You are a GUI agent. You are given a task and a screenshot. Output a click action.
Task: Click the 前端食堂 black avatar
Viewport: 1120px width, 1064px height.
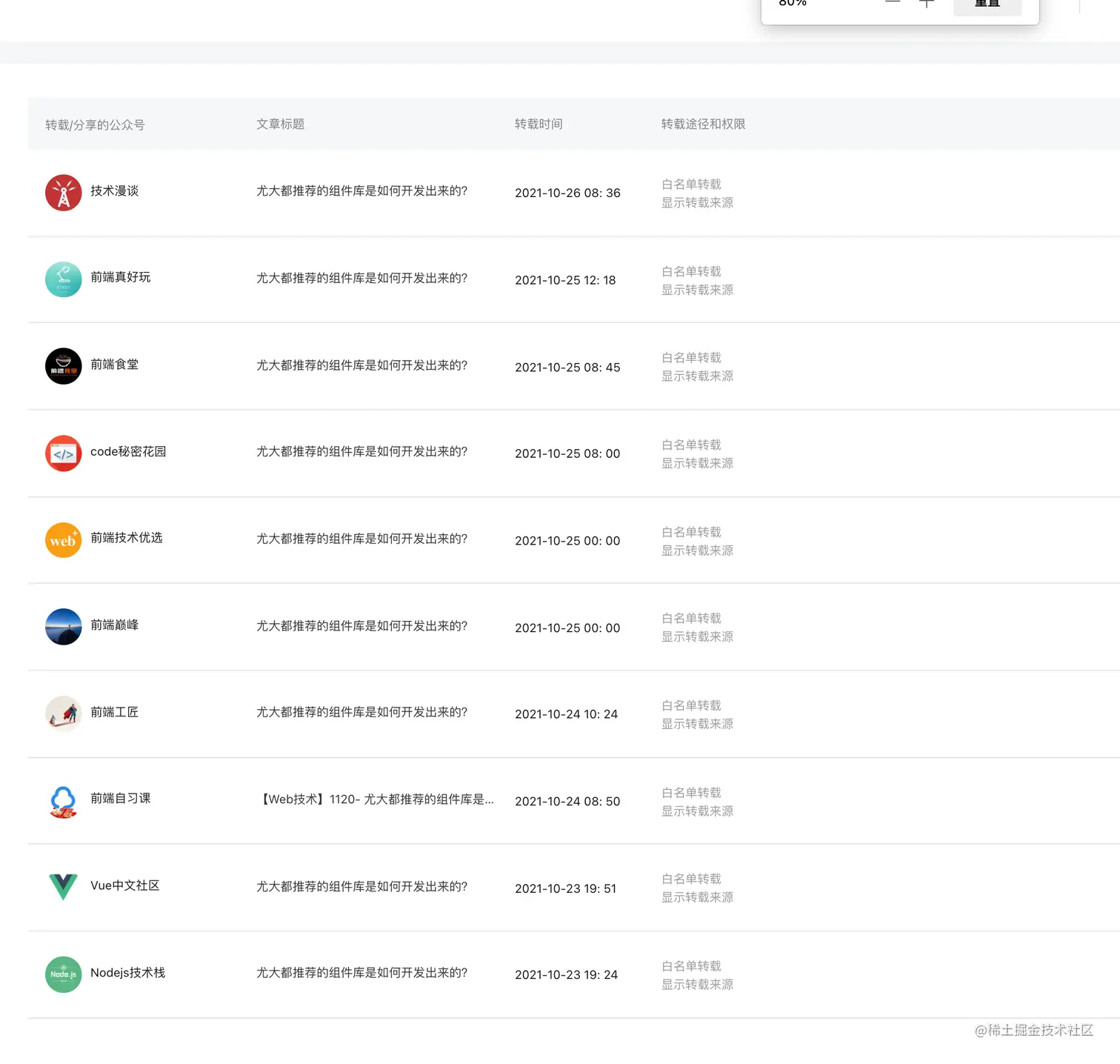64,366
